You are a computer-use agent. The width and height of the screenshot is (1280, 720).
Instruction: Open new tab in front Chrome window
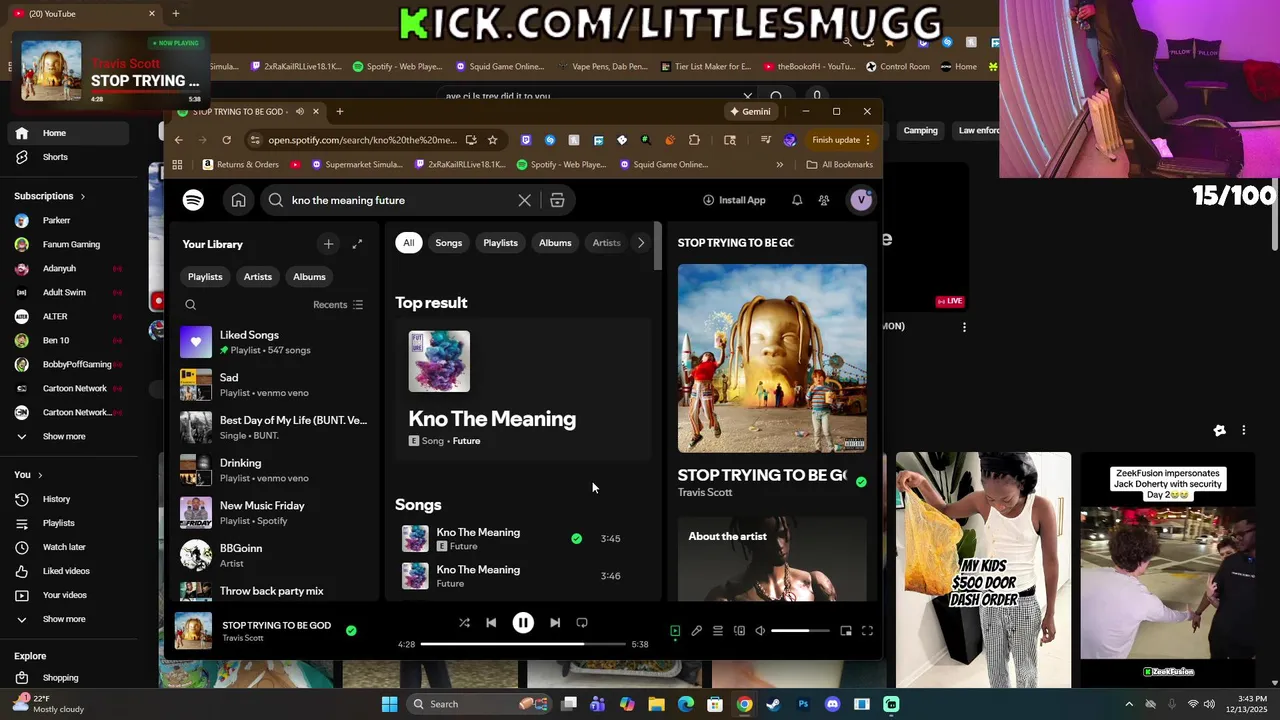click(340, 111)
